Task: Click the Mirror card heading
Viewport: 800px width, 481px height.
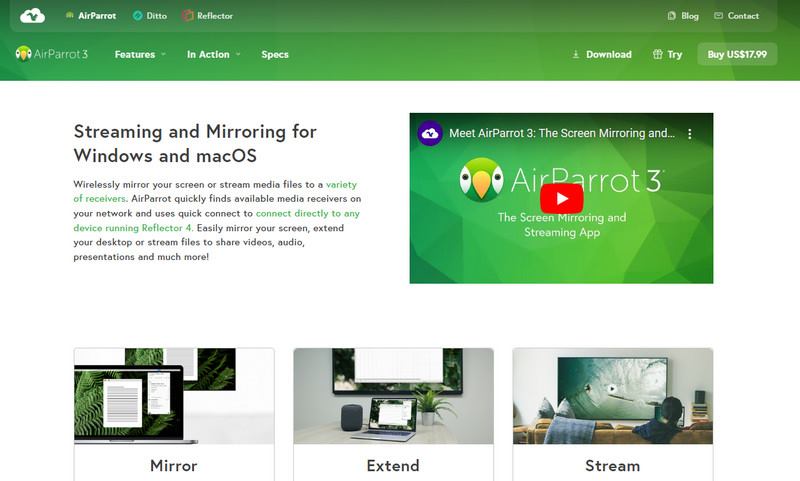Action: [173, 466]
